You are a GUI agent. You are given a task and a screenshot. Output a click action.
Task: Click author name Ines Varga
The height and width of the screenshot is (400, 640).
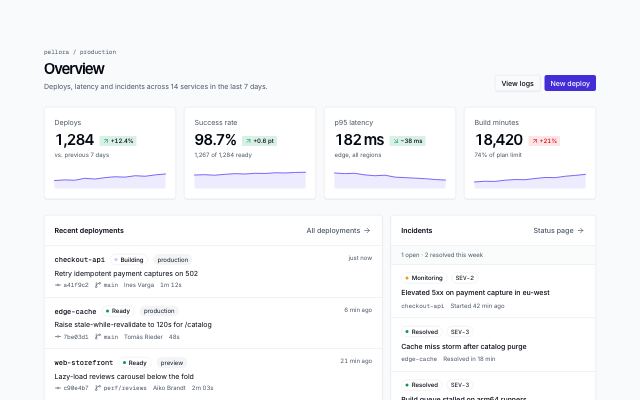(139, 285)
